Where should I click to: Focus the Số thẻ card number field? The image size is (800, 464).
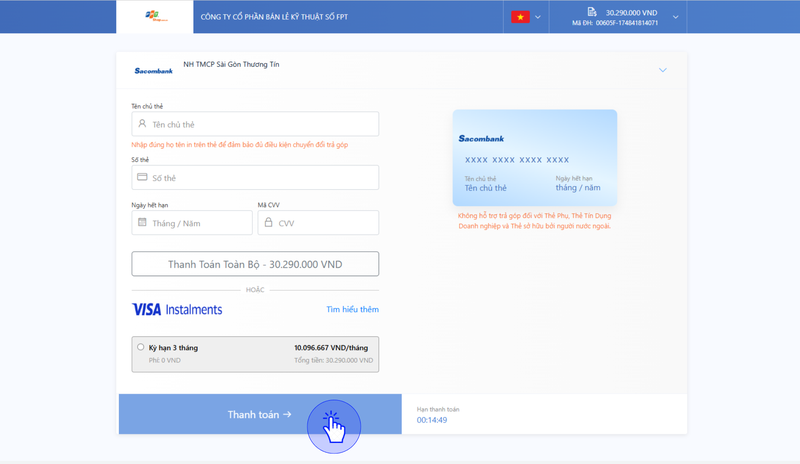coord(255,178)
